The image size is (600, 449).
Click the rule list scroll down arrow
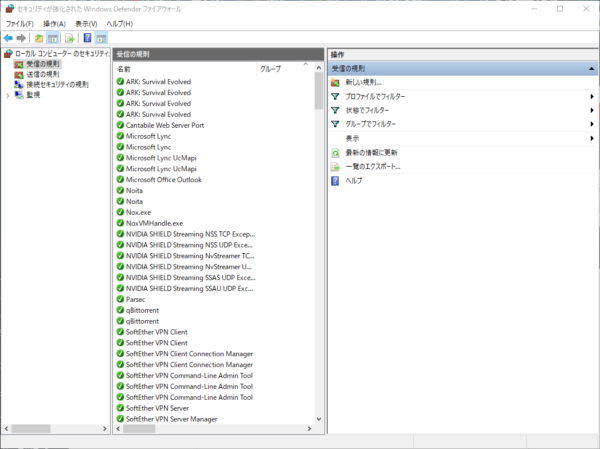(319, 419)
